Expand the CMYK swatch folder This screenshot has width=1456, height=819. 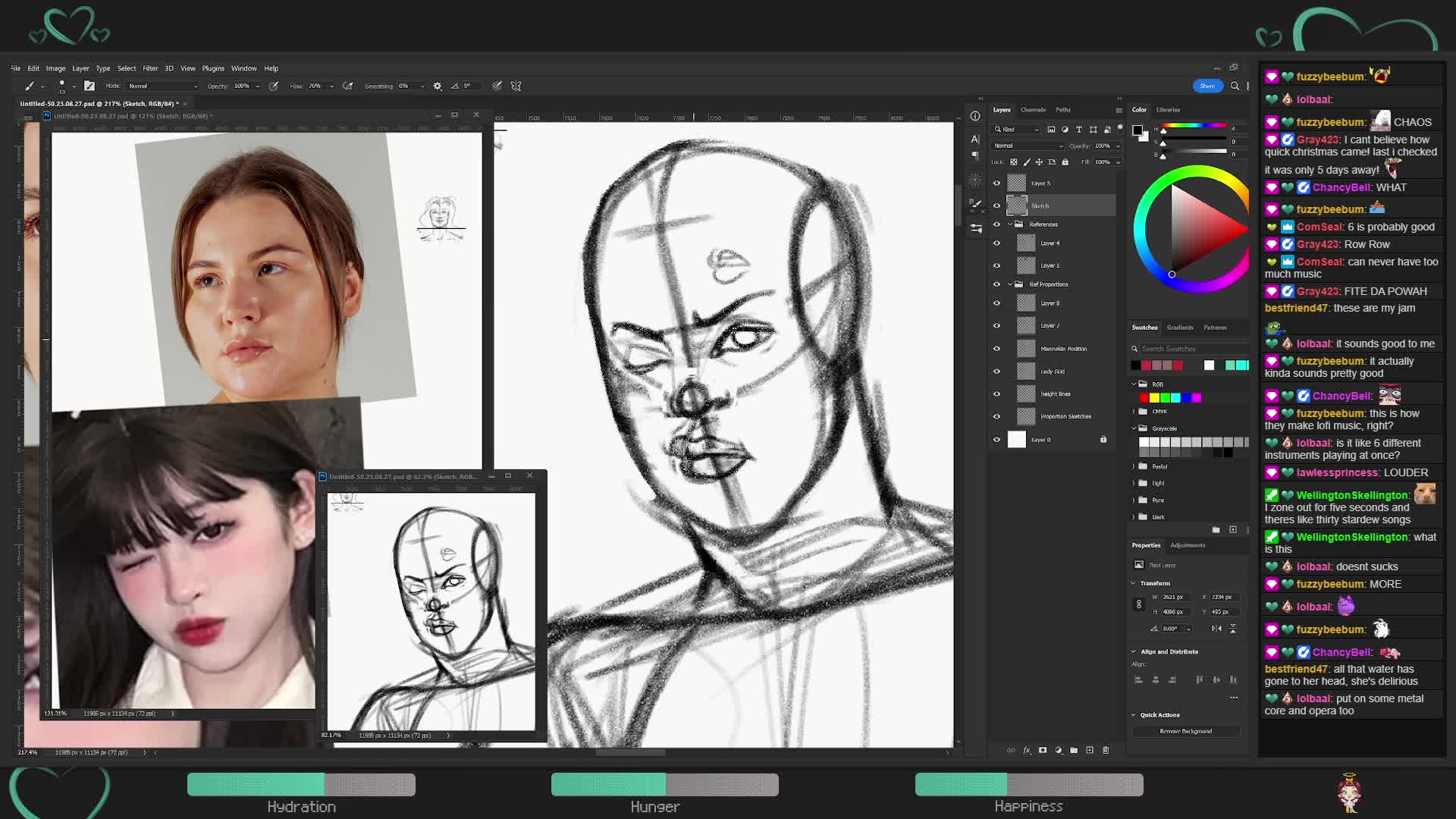click(1134, 412)
